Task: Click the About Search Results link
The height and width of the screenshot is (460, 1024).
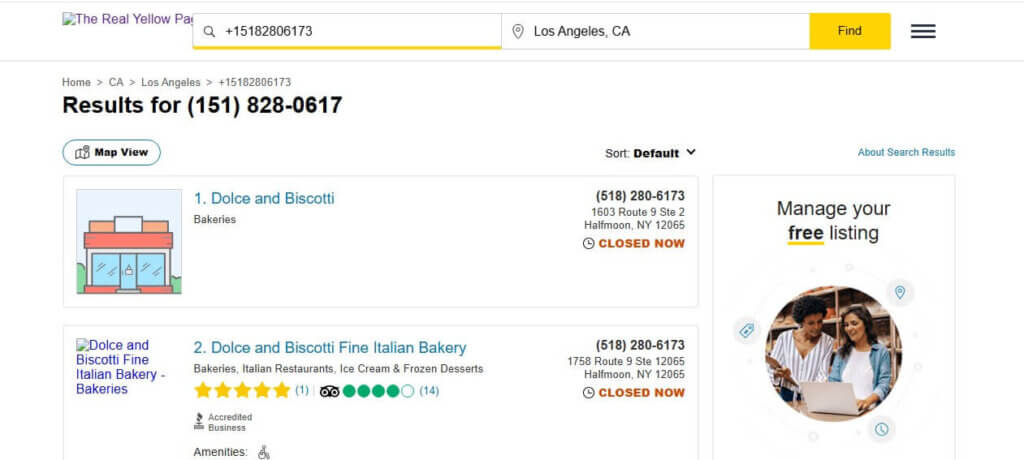Action: 906,152
